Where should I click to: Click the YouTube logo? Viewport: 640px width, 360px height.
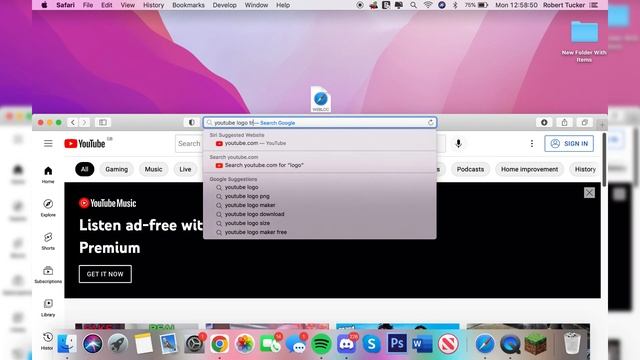click(x=85, y=144)
